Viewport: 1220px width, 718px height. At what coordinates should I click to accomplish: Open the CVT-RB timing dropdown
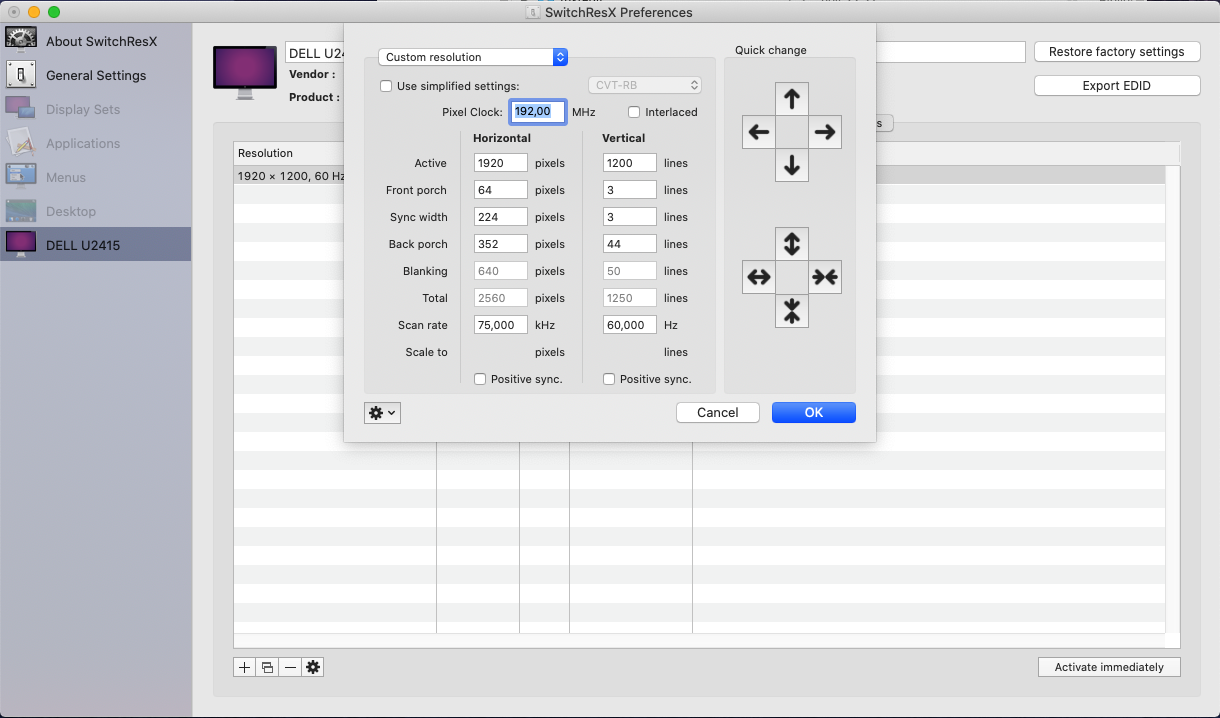(x=644, y=85)
